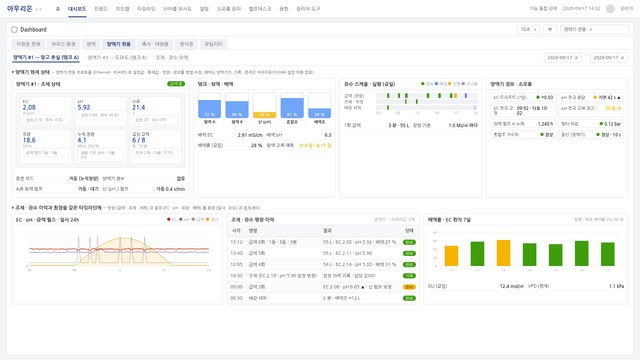This screenshot has width=640, height=360.
Task: Click the status badge on 10:30 row
Action: point(409,276)
